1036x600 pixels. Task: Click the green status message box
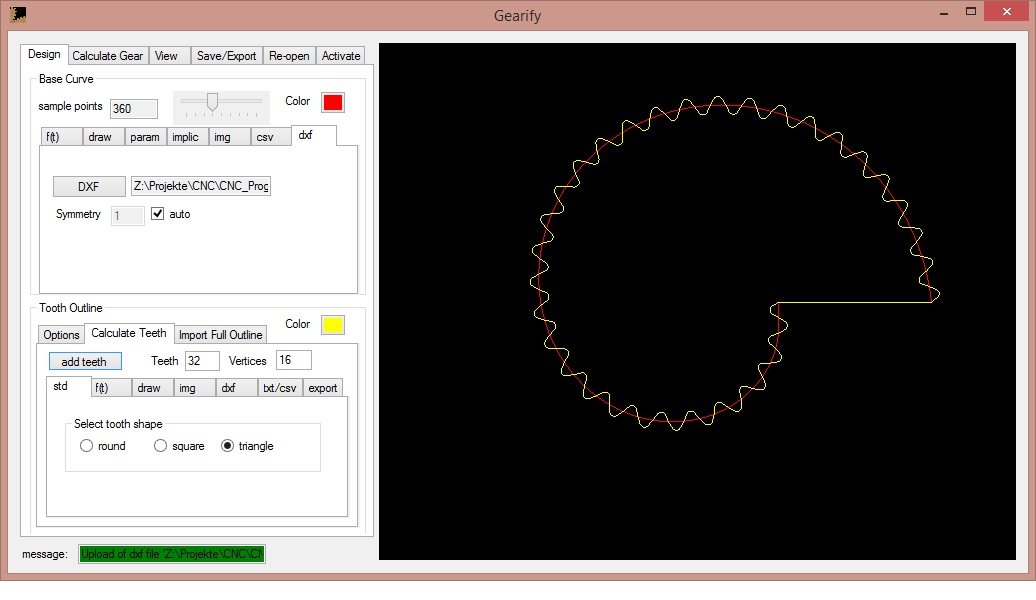[172, 554]
